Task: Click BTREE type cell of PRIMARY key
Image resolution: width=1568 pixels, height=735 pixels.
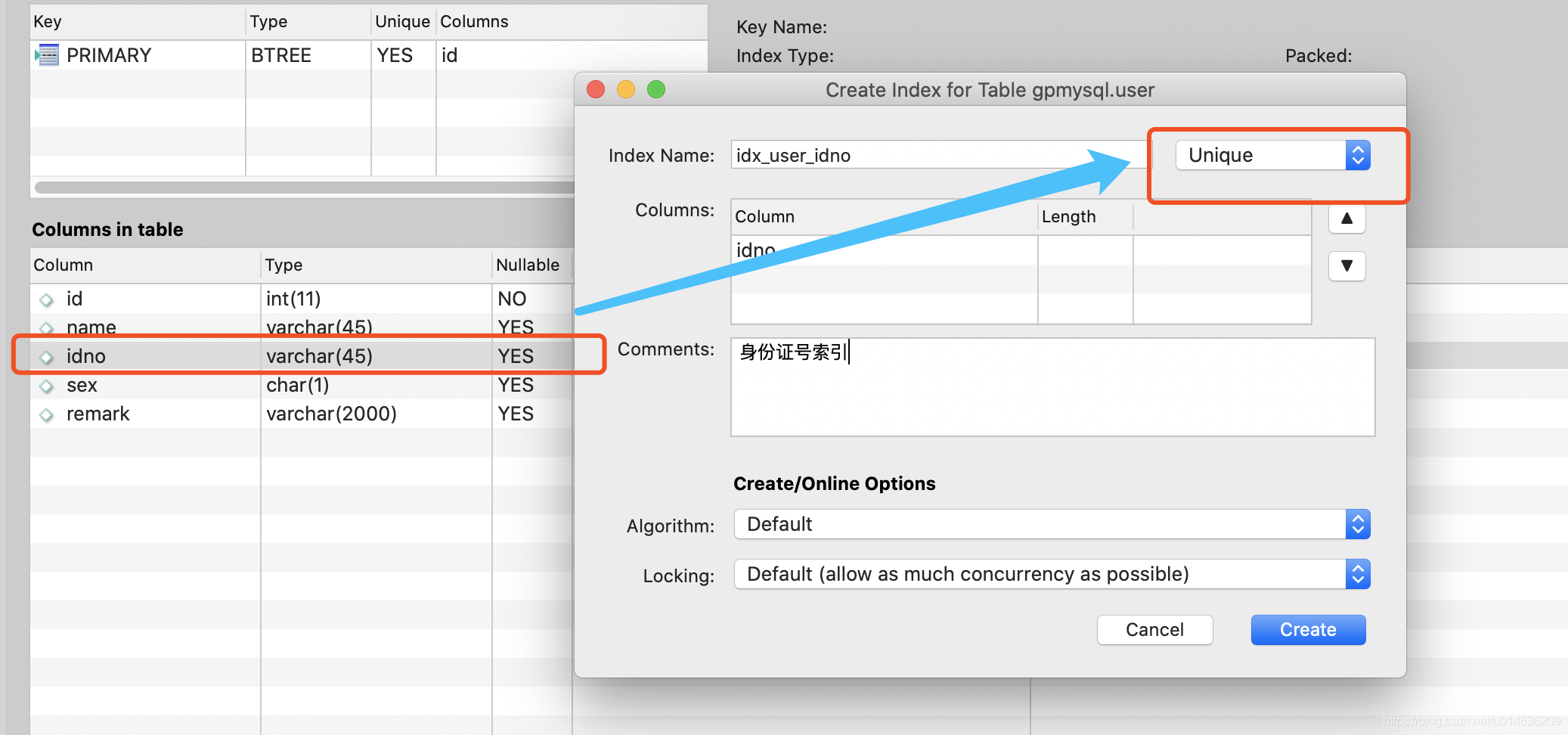Action: (x=308, y=55)
